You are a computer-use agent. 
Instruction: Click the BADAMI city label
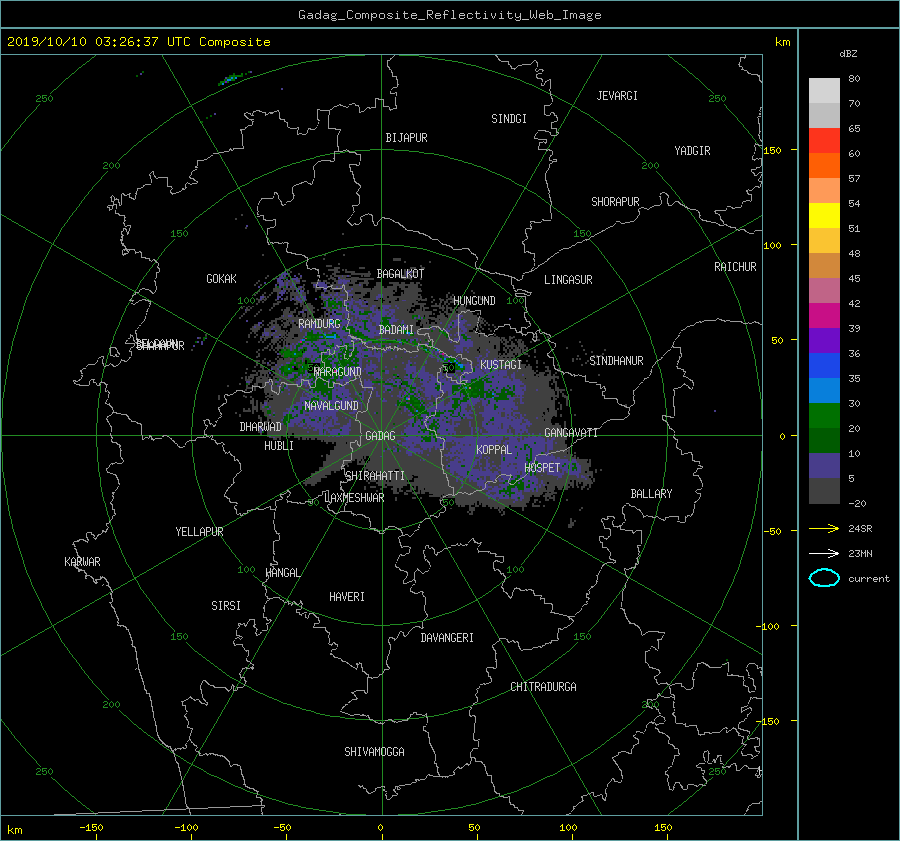point(396,330)
